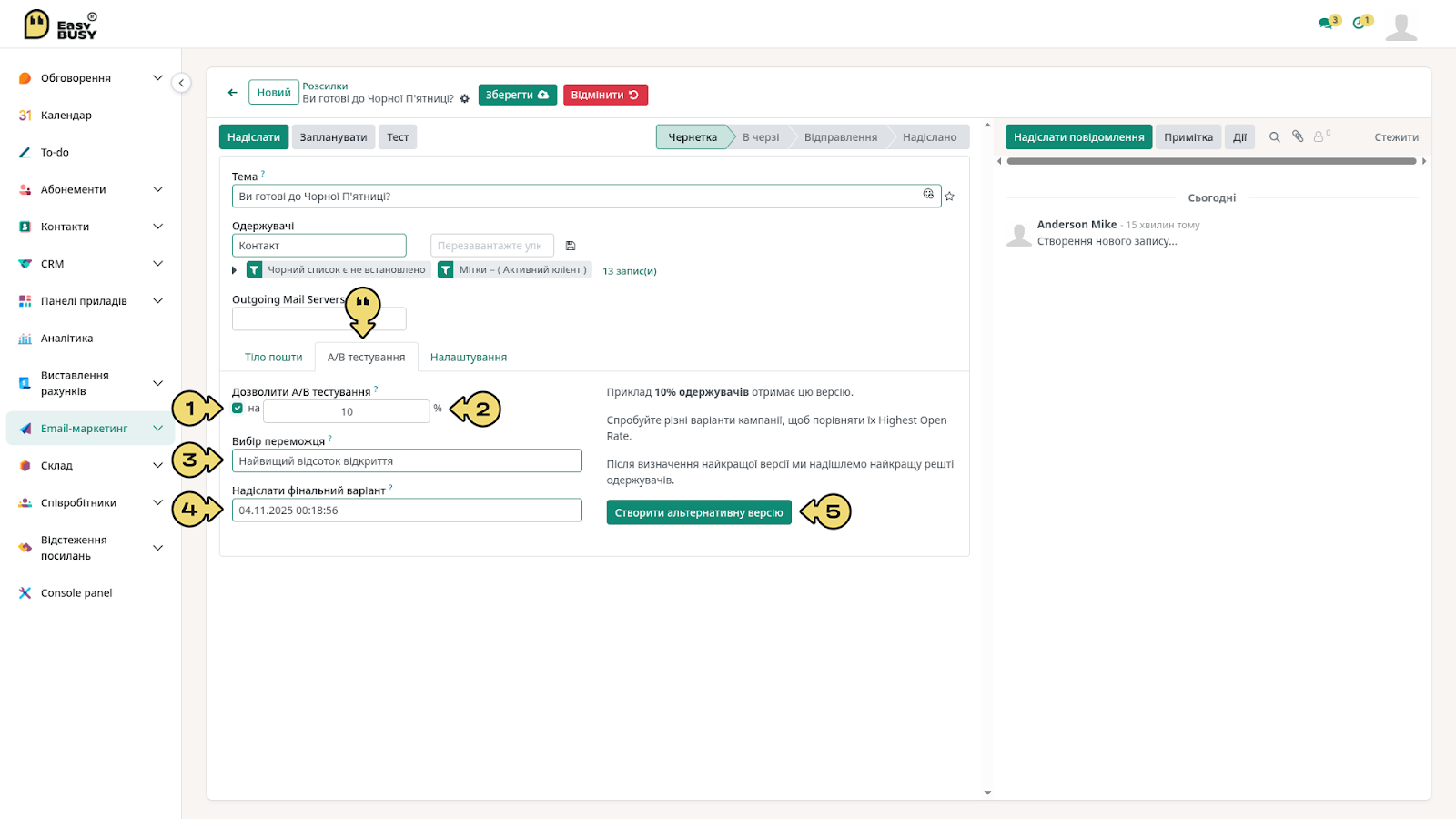Screen dimensions: 1456x819
Task: Click the A/B percentage input field
Action: [347, 411]
